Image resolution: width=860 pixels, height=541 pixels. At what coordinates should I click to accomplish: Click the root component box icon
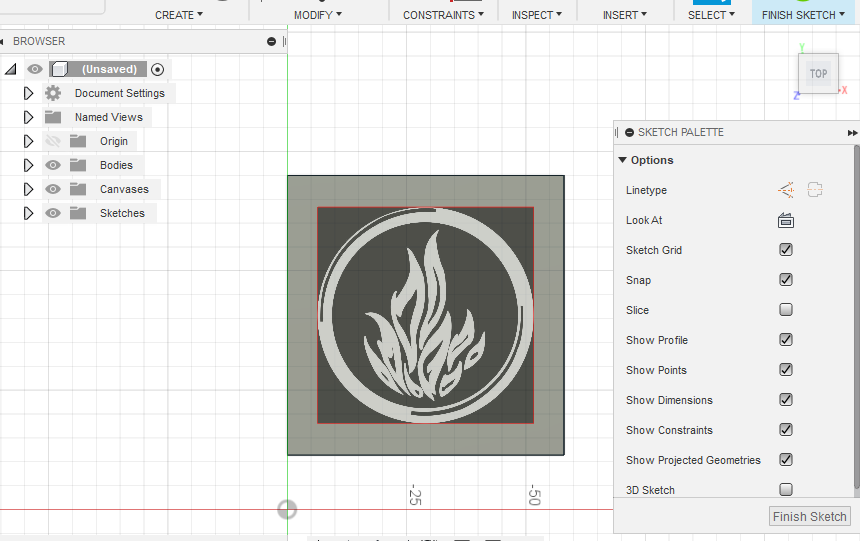coord(59,69)
